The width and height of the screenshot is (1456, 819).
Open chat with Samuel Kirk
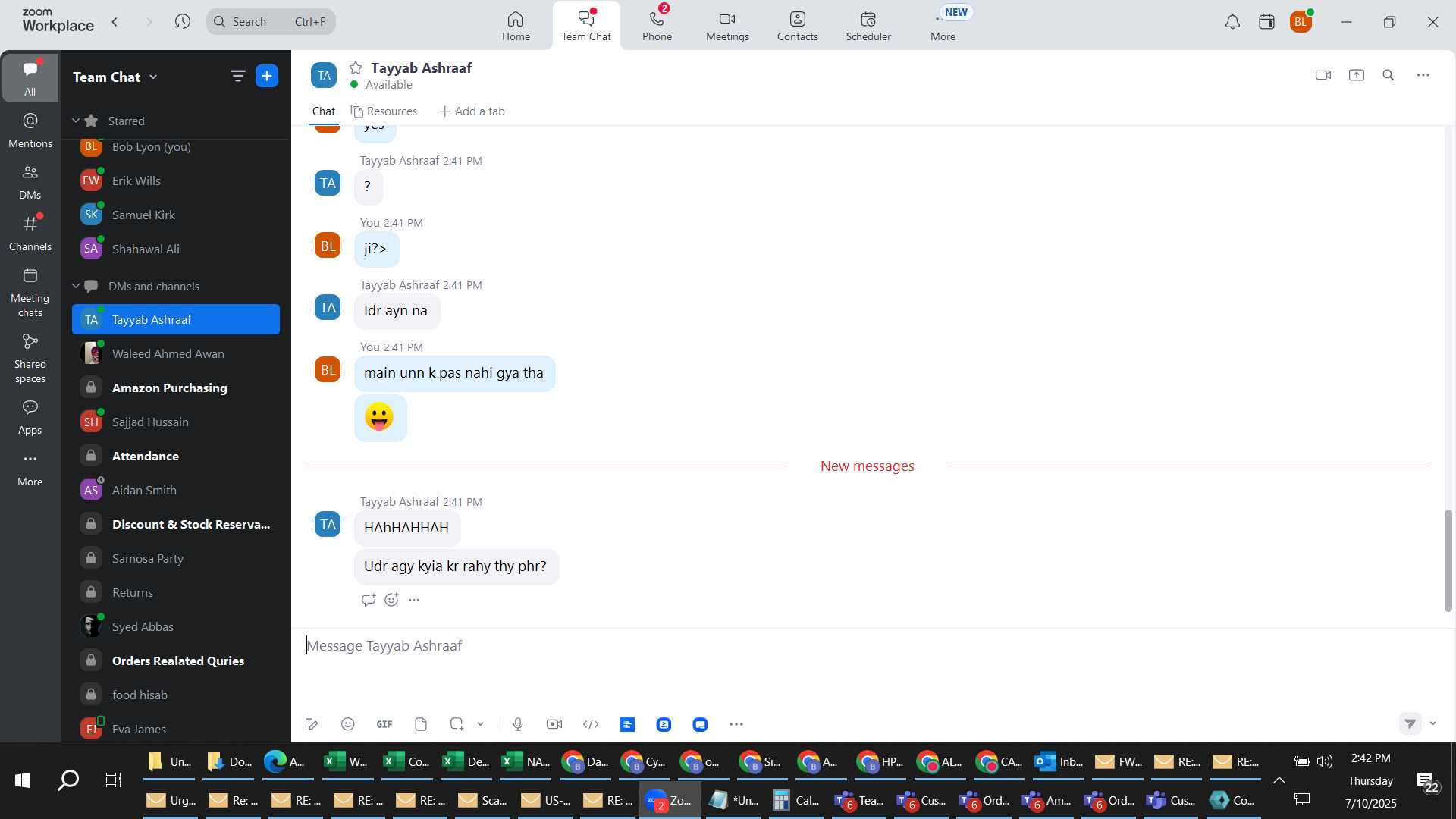[x=176, y=215]
